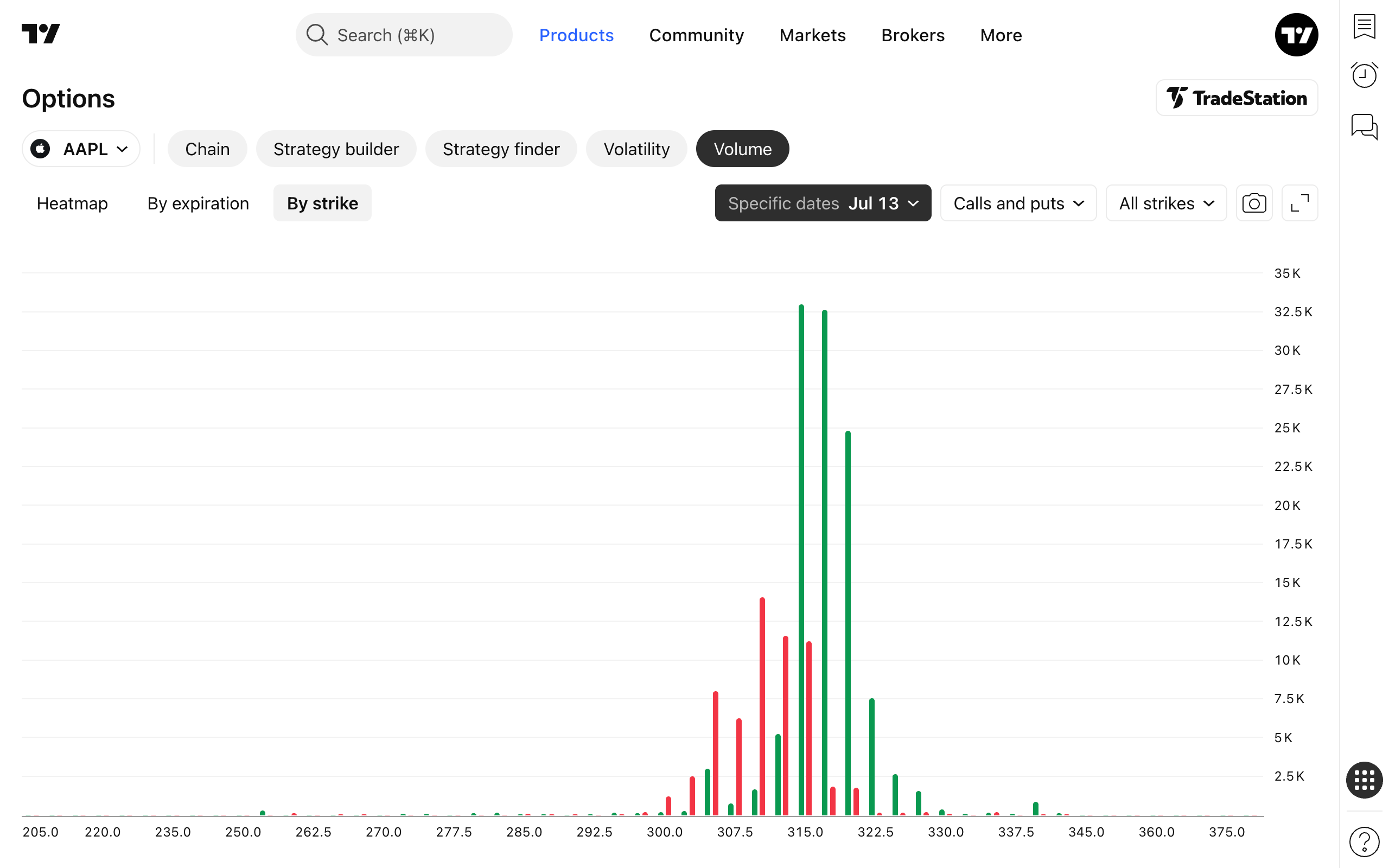Click the 205.0 strike axis label

(40, 832)
